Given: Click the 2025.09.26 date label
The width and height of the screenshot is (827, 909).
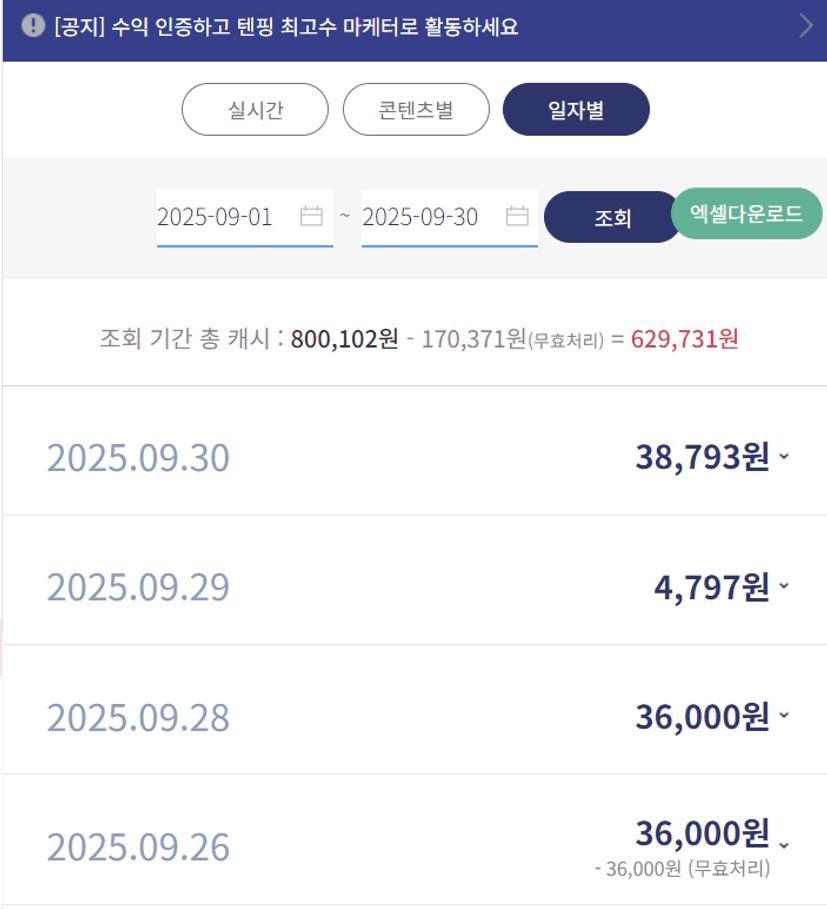Looking at the screenshot, I should tap(138, 847).
